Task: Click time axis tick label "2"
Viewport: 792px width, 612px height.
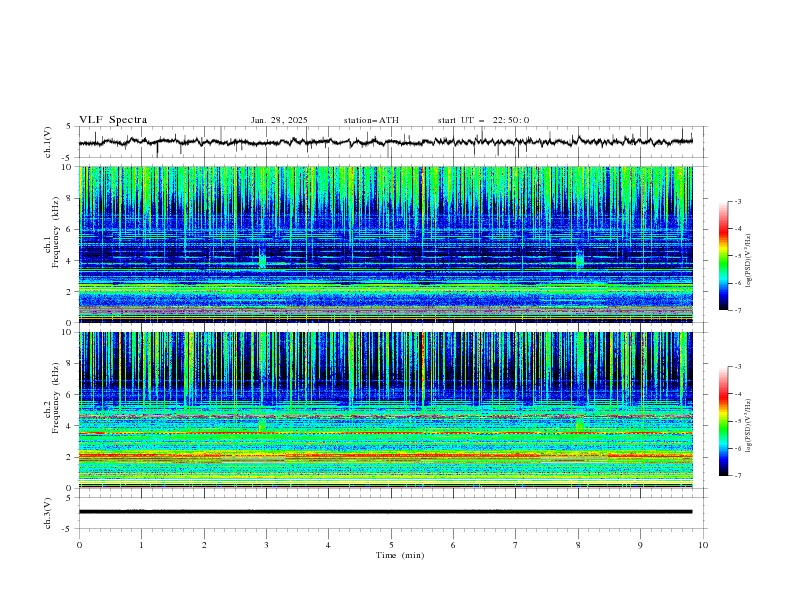Action: (204, 545)
